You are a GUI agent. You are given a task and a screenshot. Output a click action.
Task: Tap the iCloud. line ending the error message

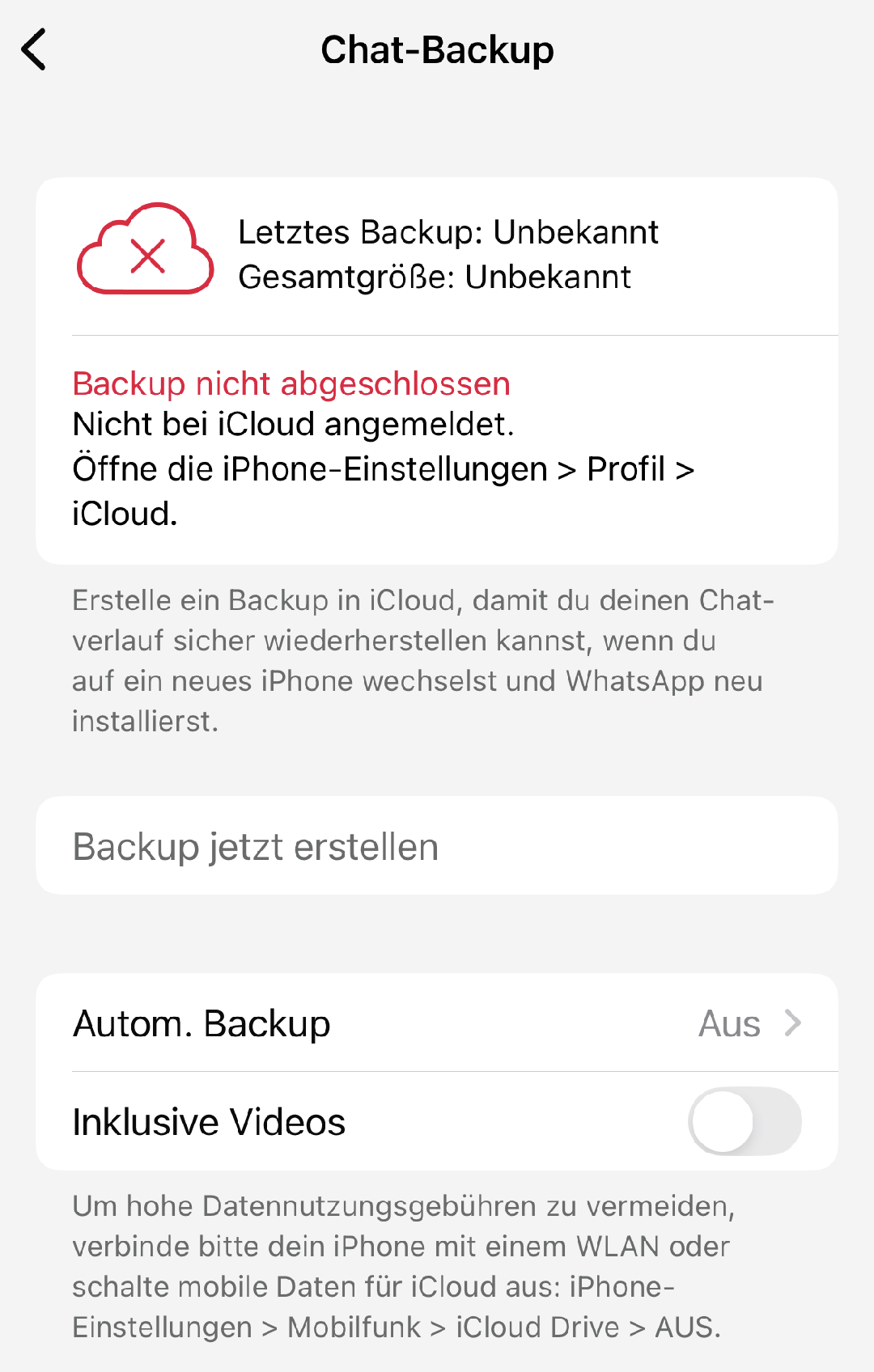pyautogui.click(x=125, y=514)
